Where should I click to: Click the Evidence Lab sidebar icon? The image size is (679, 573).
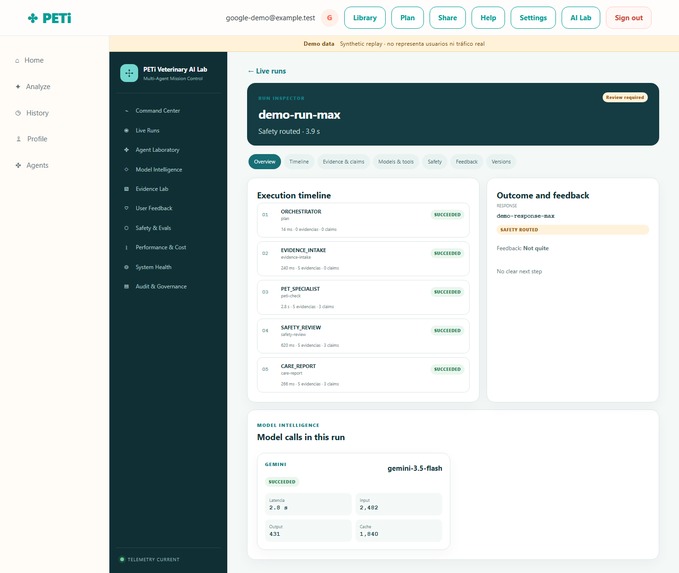126,189
